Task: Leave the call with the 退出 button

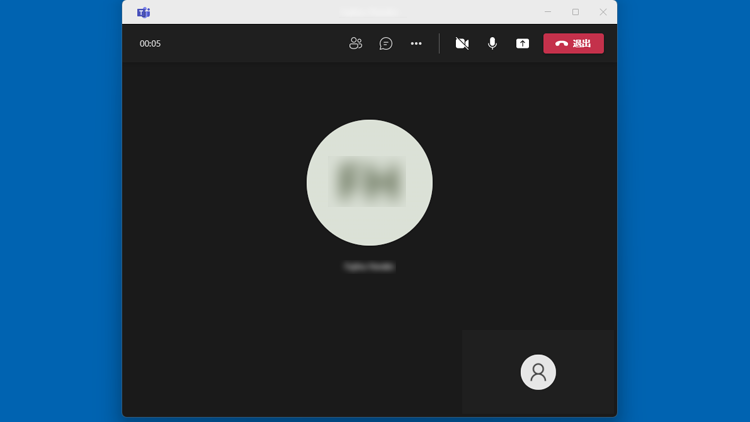Action: (573, 43)
